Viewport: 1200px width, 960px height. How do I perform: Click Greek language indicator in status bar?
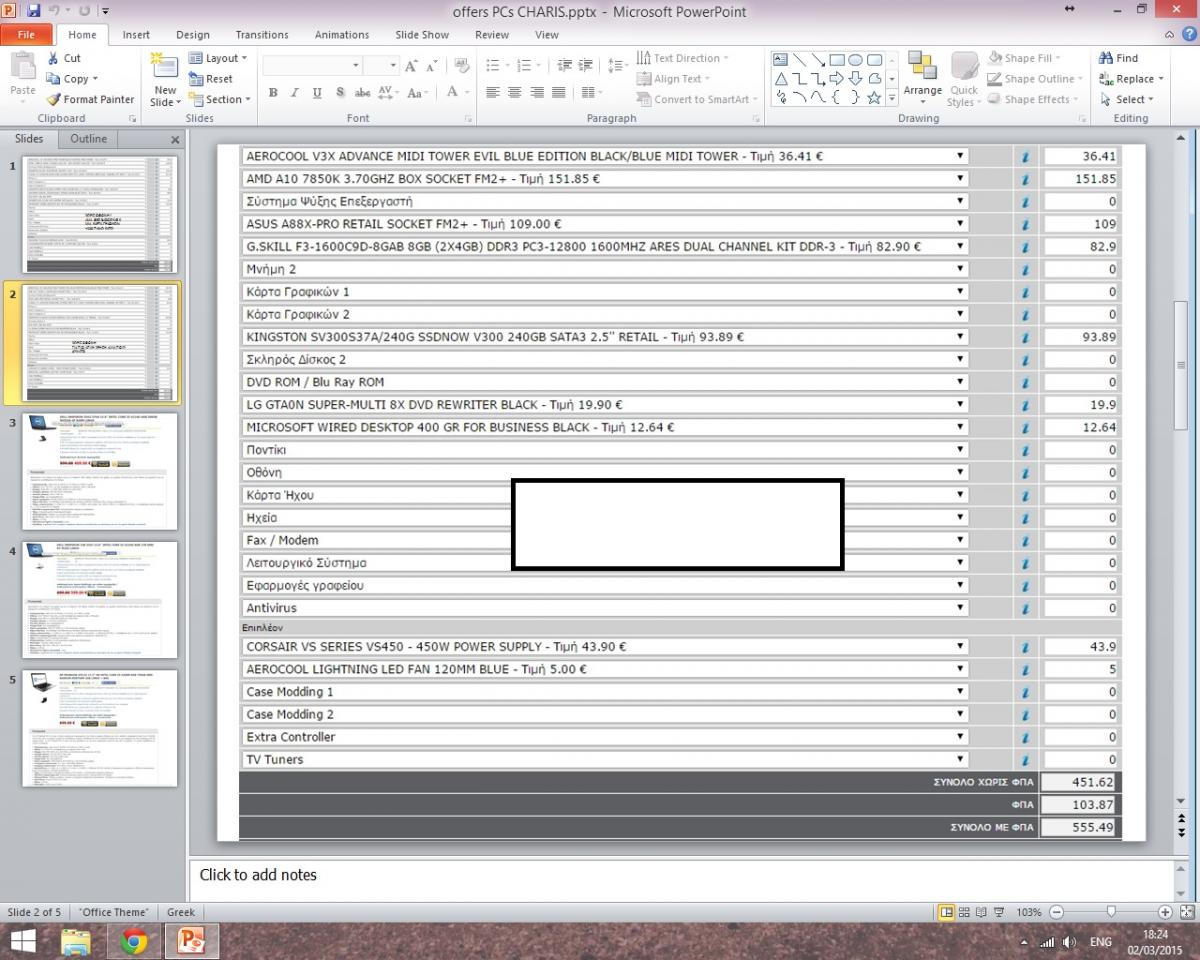181,912
